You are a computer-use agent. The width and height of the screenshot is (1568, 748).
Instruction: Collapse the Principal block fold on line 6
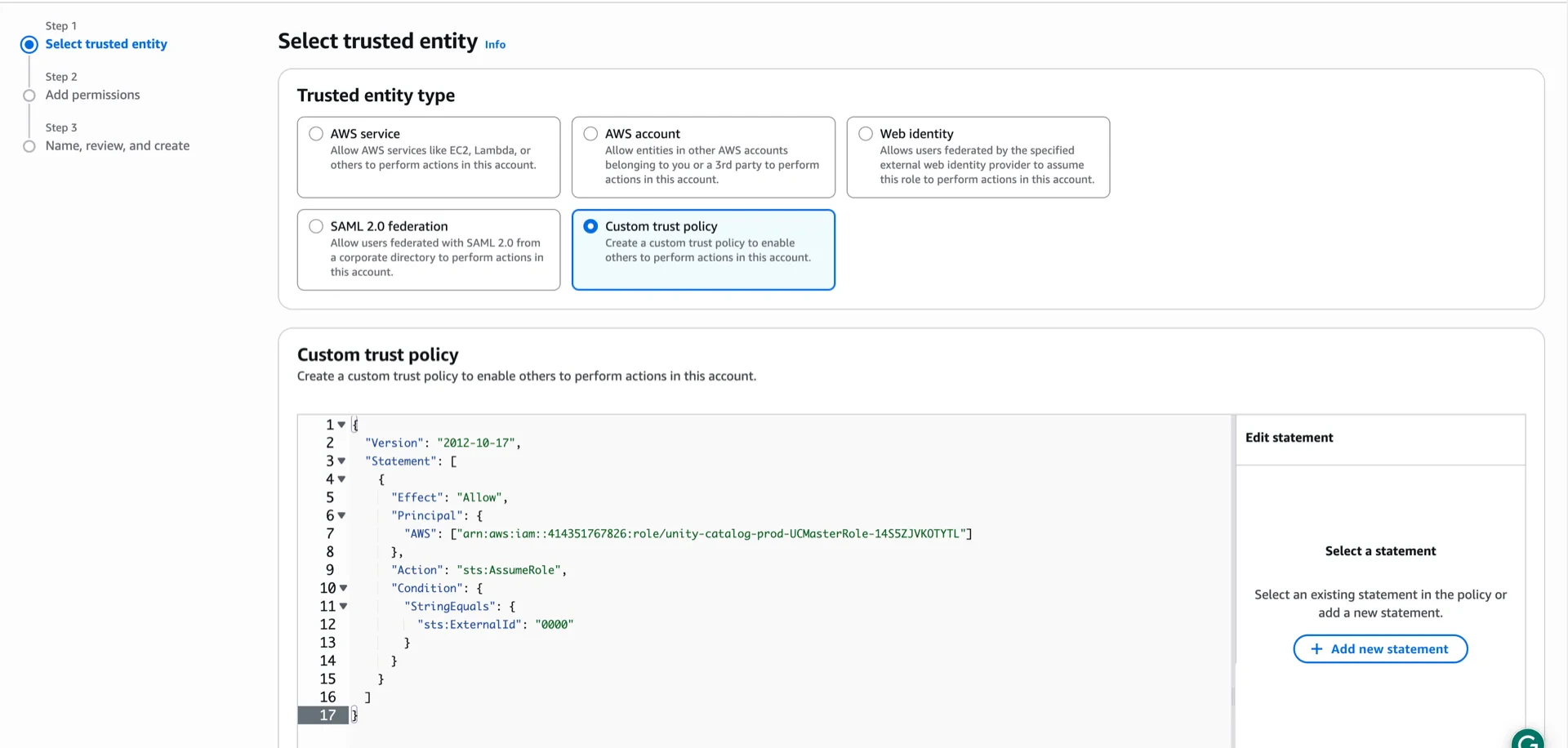click(x=341, y=515)
